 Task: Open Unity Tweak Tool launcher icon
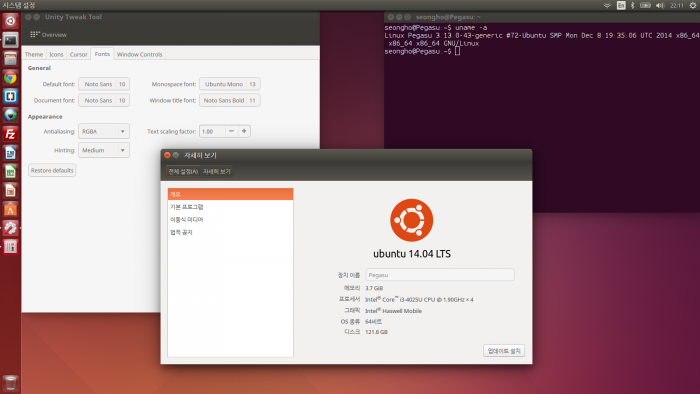pyautogui.click(x=10, y=247)
